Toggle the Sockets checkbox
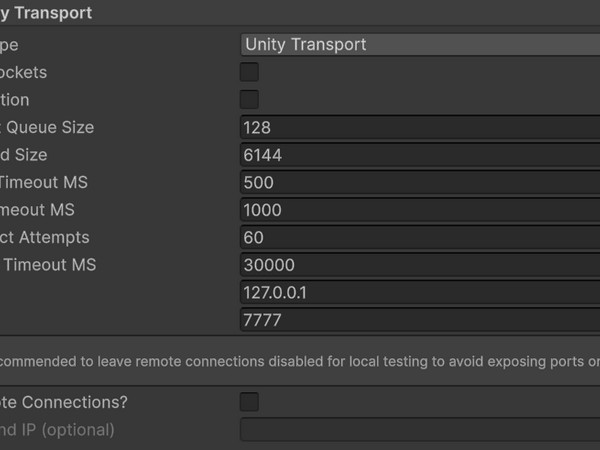The height and width of the screenshot is (450, 600). (x=249, y=72)
